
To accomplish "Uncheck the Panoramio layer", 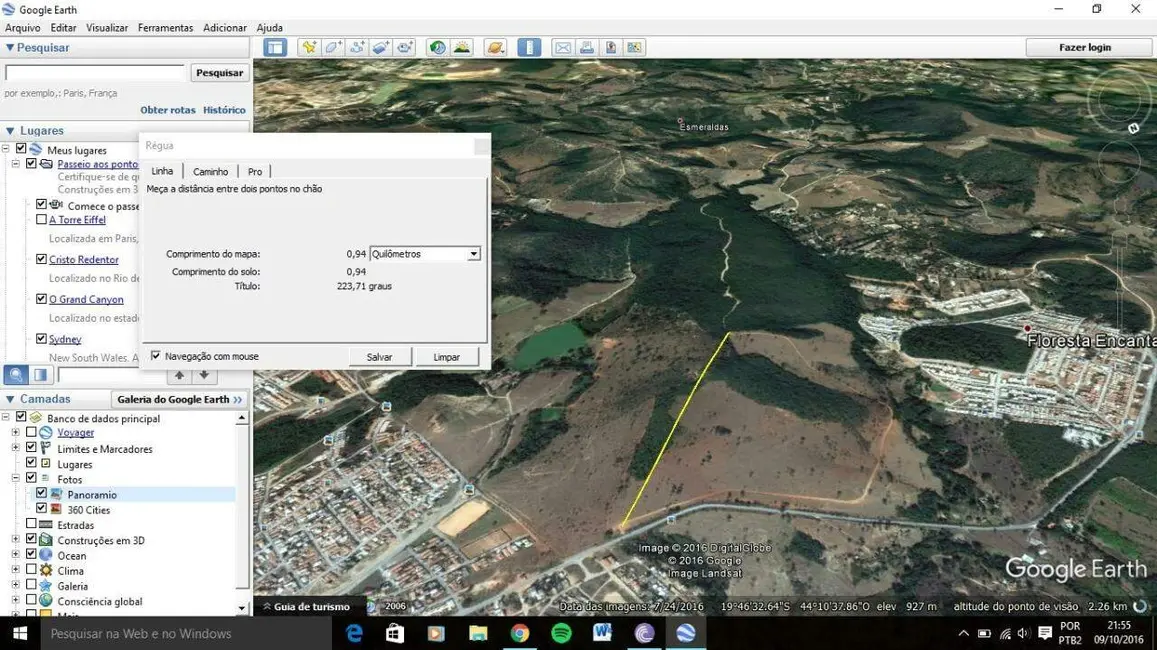I will (x=41, y=494).
